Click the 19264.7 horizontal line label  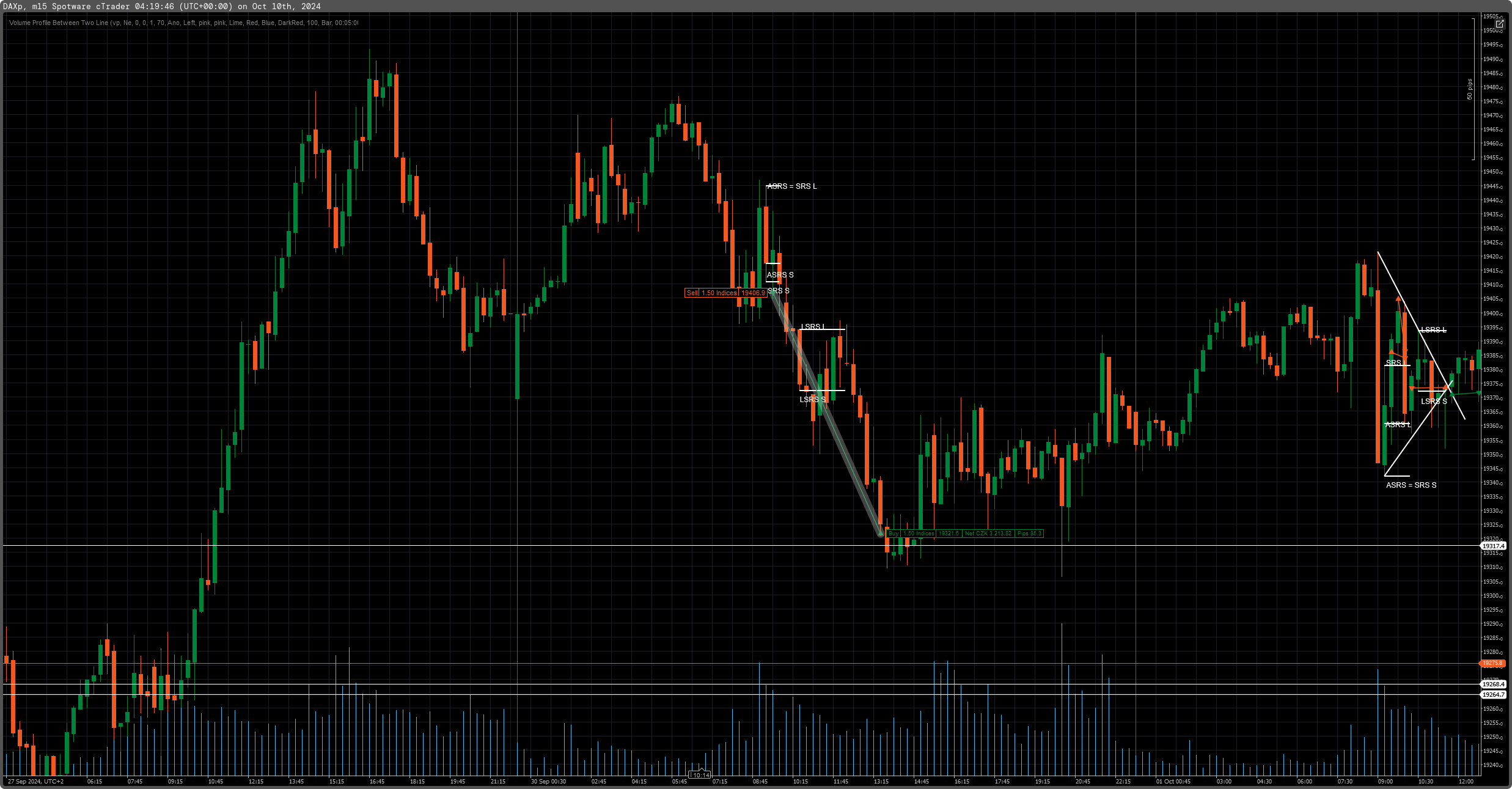pos(1493,694)
